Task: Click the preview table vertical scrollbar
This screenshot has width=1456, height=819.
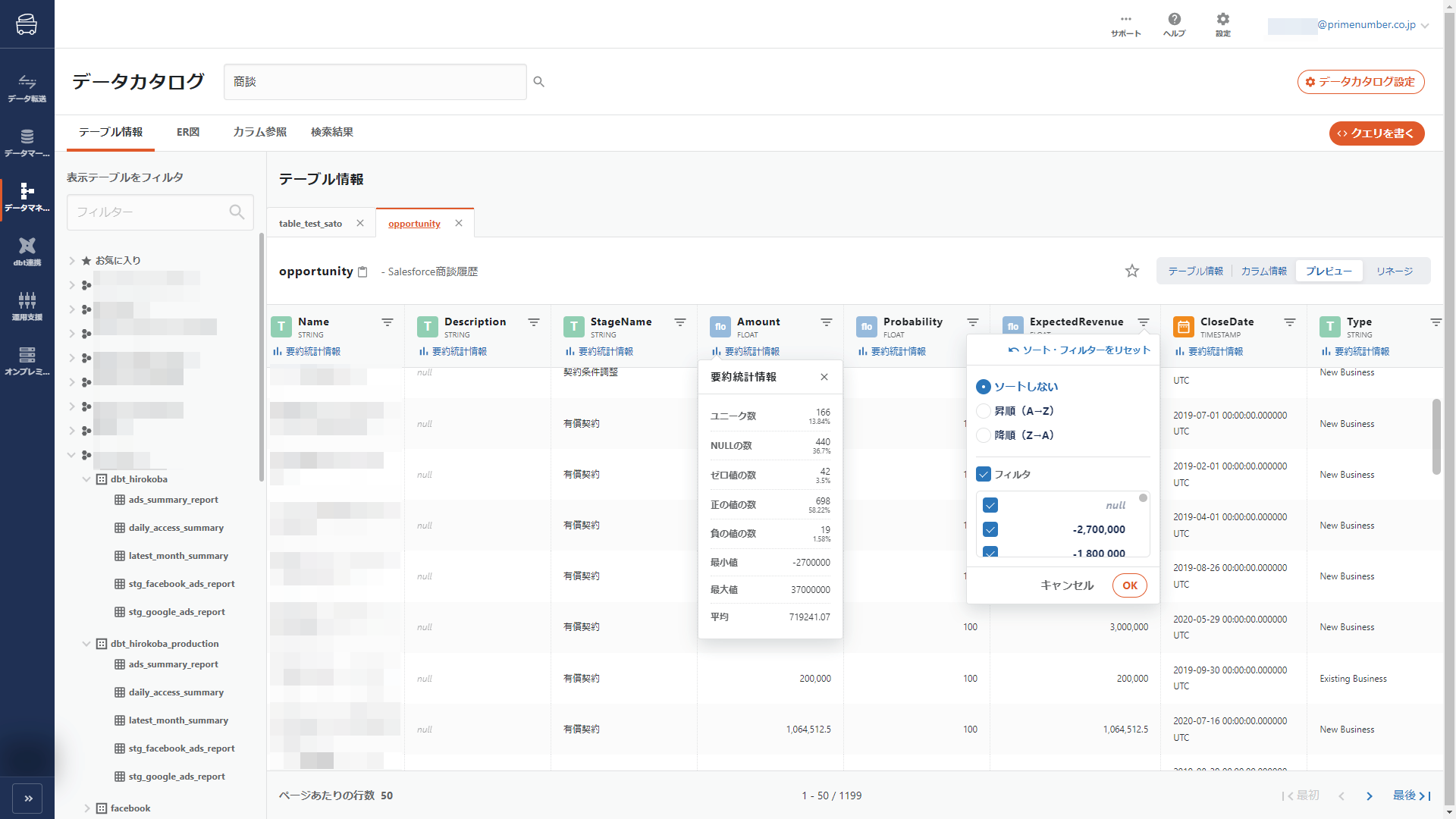Action: 1436,437
